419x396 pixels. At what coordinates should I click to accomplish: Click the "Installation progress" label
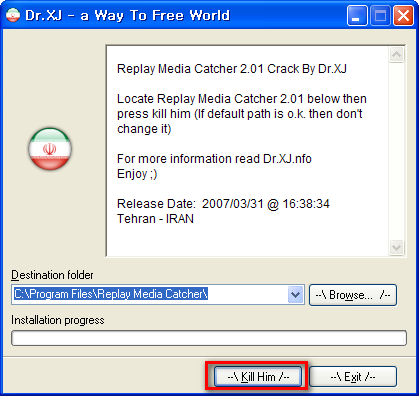[58, 320]
